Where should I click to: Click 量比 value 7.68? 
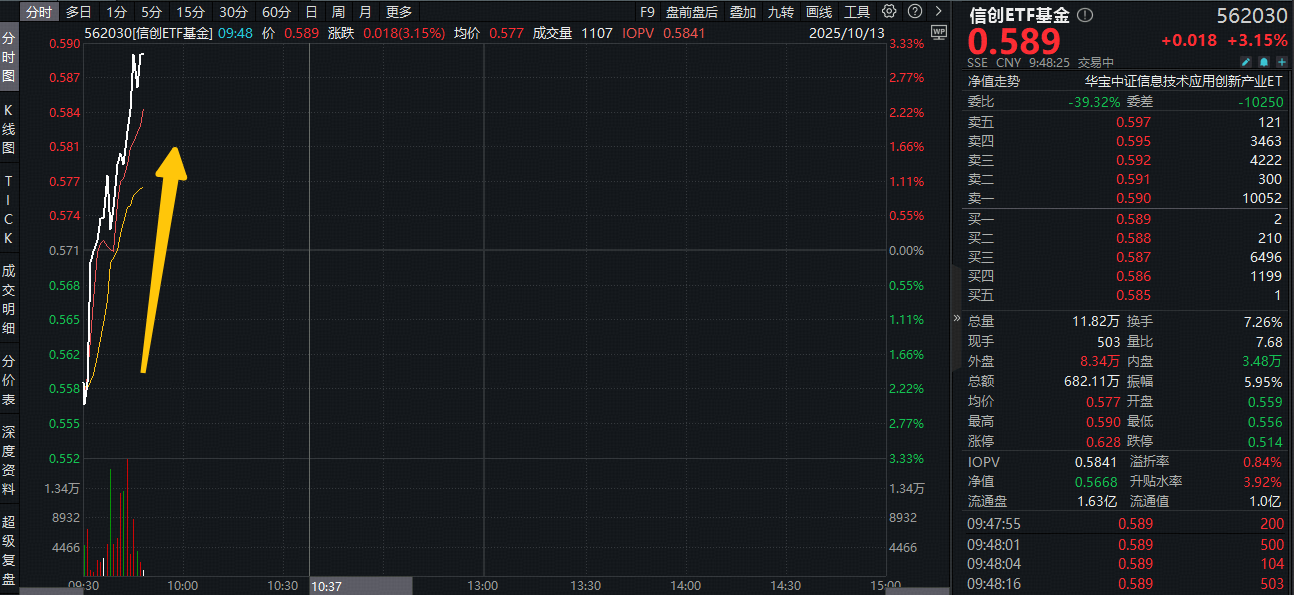[1267, 342]
